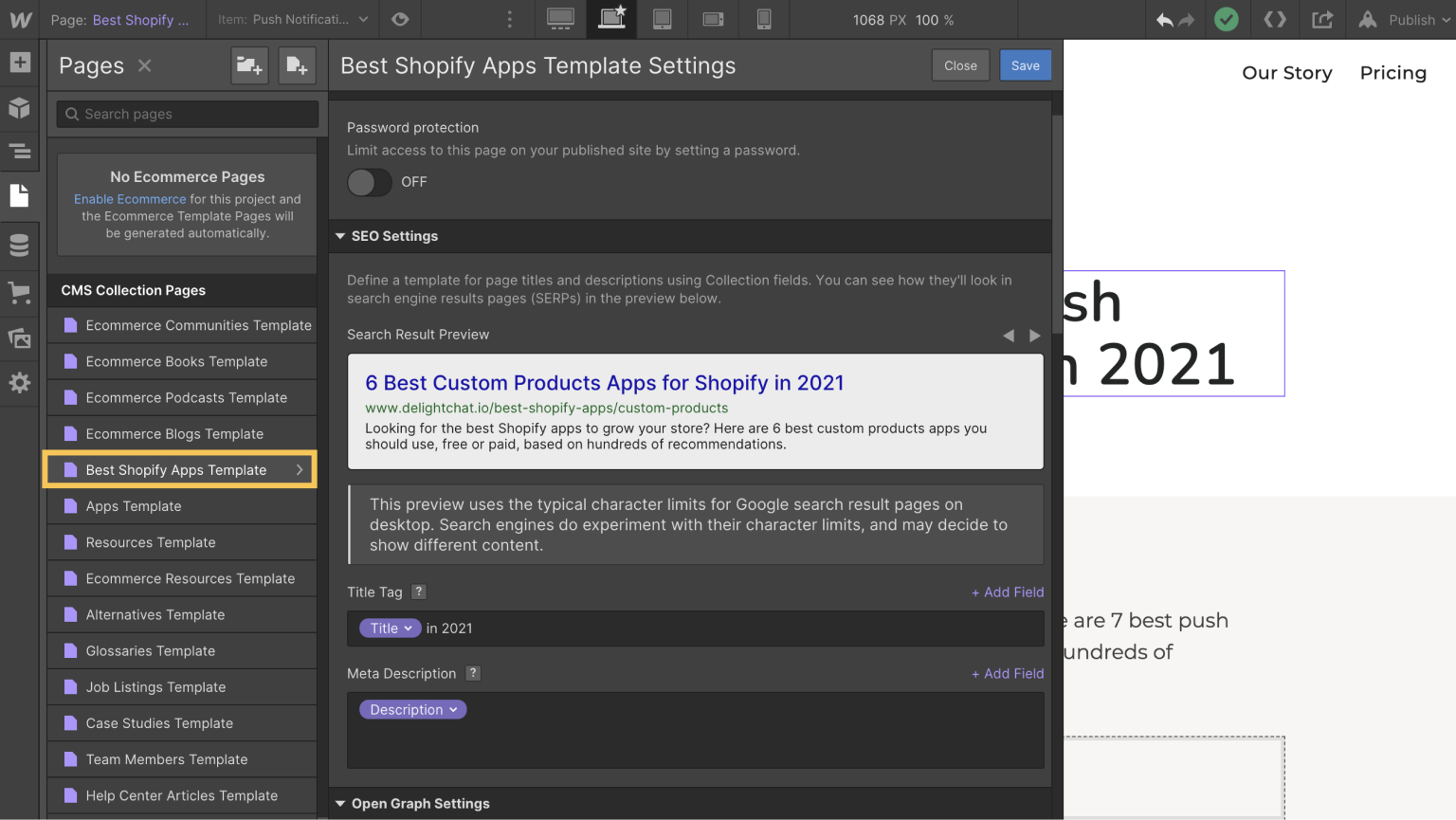Screen dimensions: 1456x820
Task: Add Field to Meta Description
Action: [1008, 674]
